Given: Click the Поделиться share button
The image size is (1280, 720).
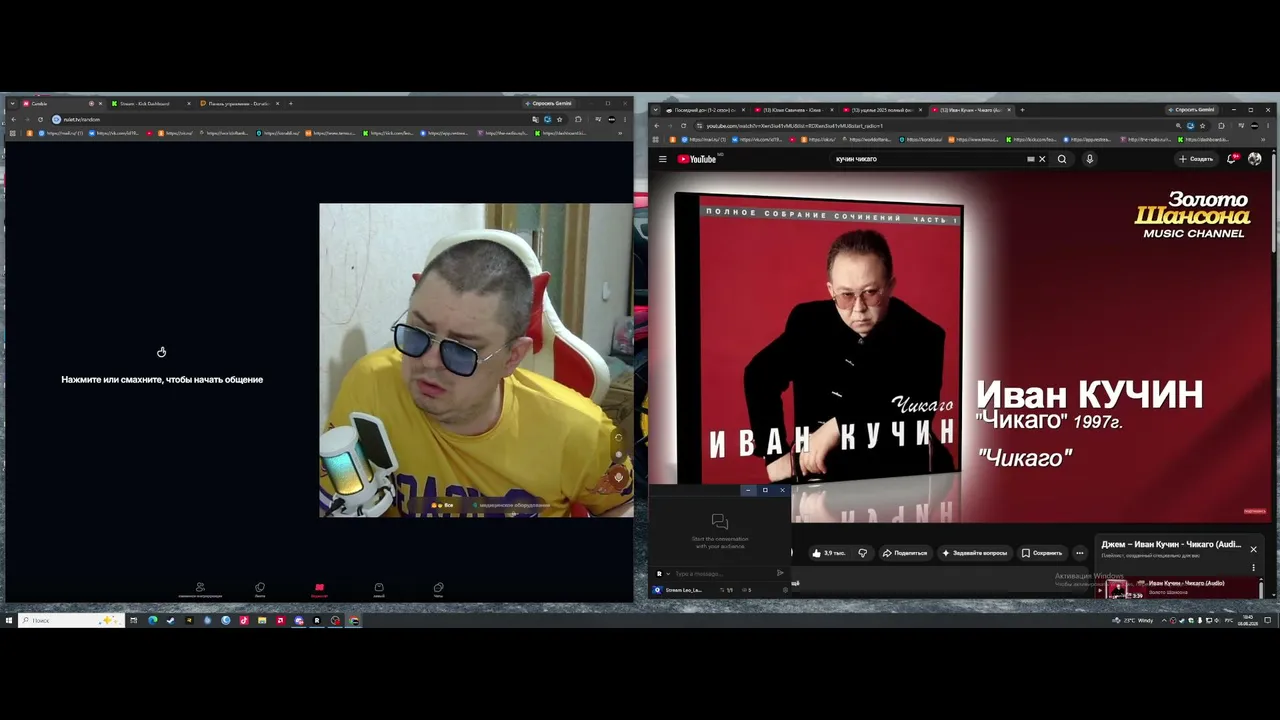Looking at the screenshot, I should (904, 553).
